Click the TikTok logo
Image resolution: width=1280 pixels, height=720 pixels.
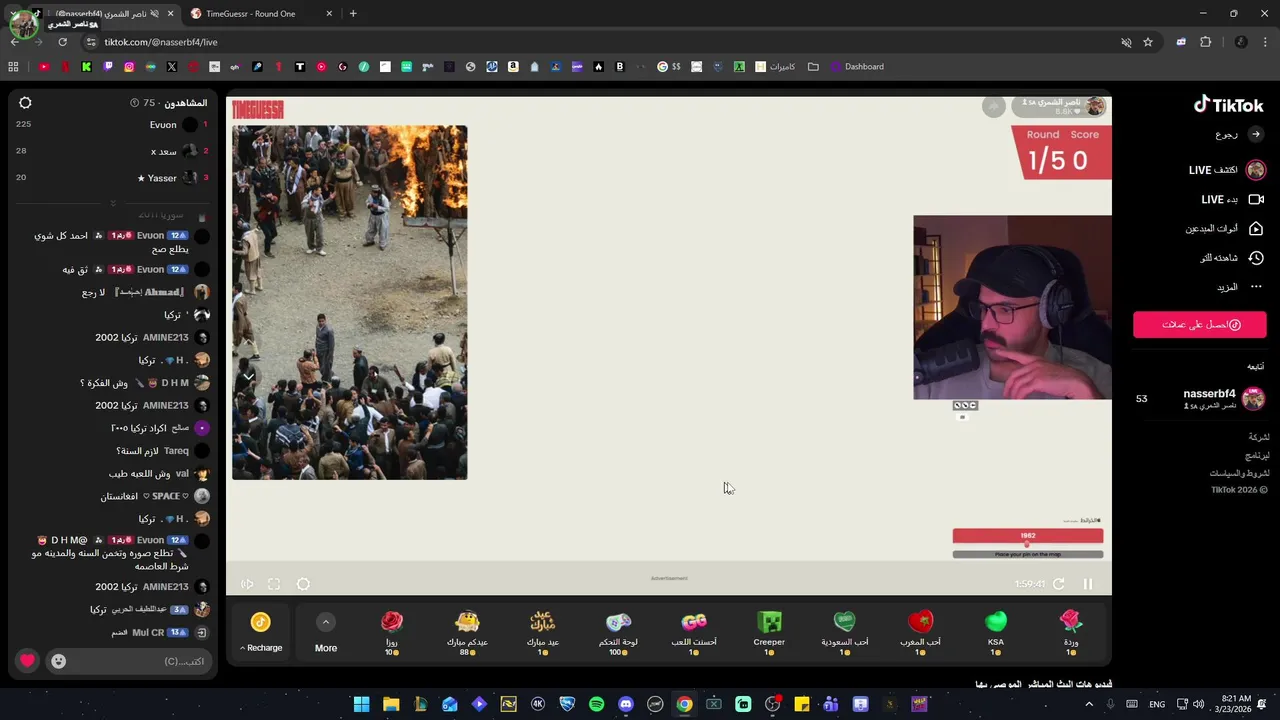pyautogui.click(x=1228, y=105)
